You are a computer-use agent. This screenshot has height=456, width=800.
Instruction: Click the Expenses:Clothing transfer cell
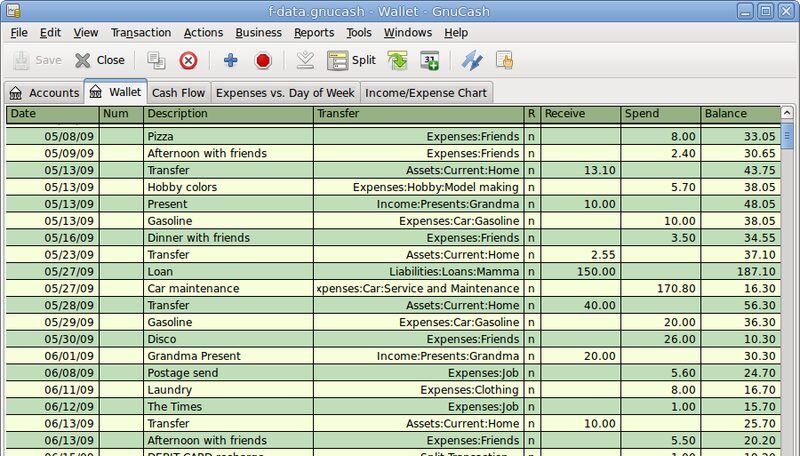[418, 390]
